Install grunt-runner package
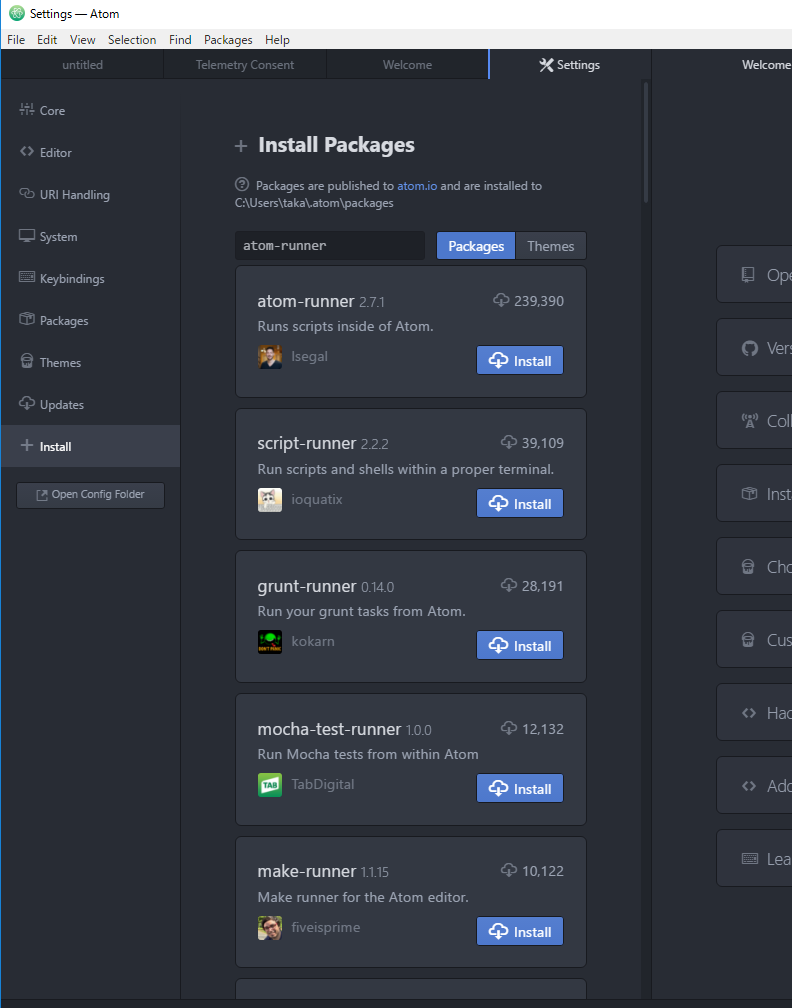792x1008 pixels. tap(519, 645)
